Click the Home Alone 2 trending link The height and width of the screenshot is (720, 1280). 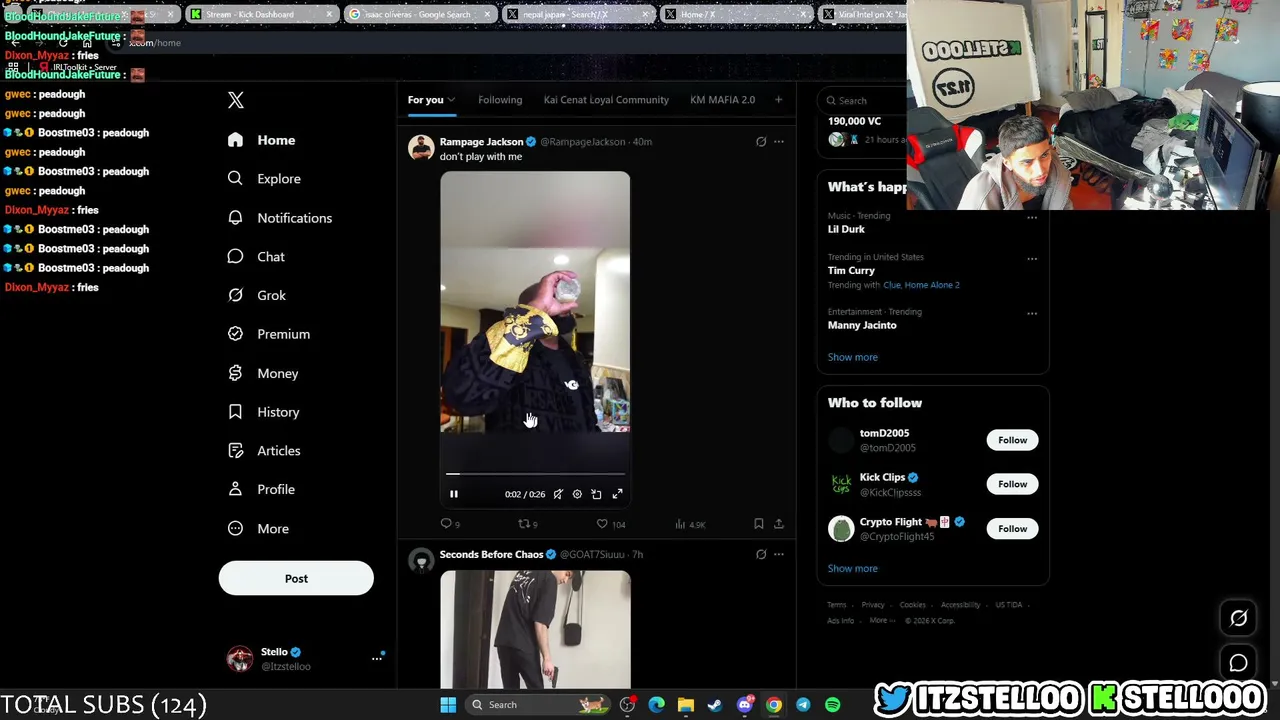point(932,285)
